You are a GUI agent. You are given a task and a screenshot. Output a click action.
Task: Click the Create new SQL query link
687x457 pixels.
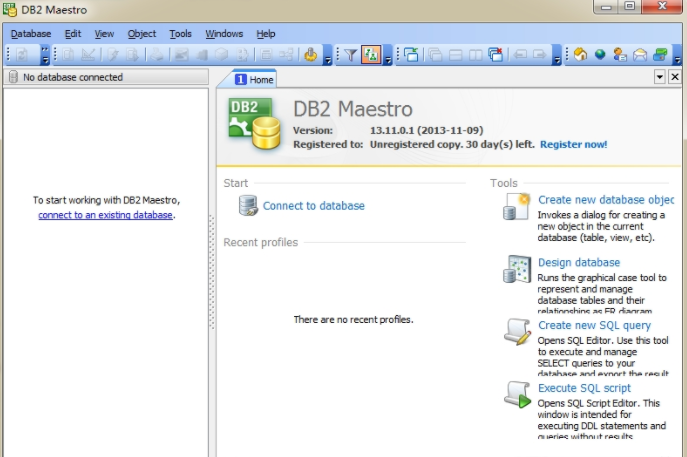594,325
